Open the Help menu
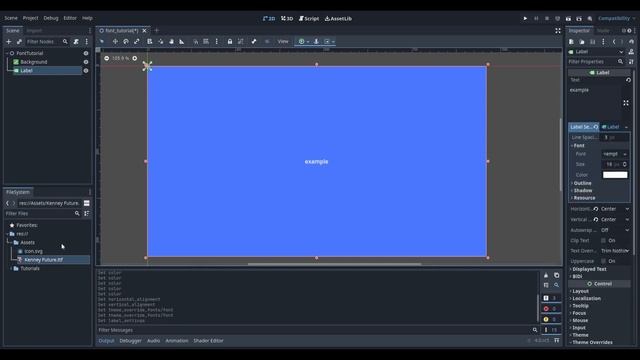640x360 pixels. coord(87,18)
